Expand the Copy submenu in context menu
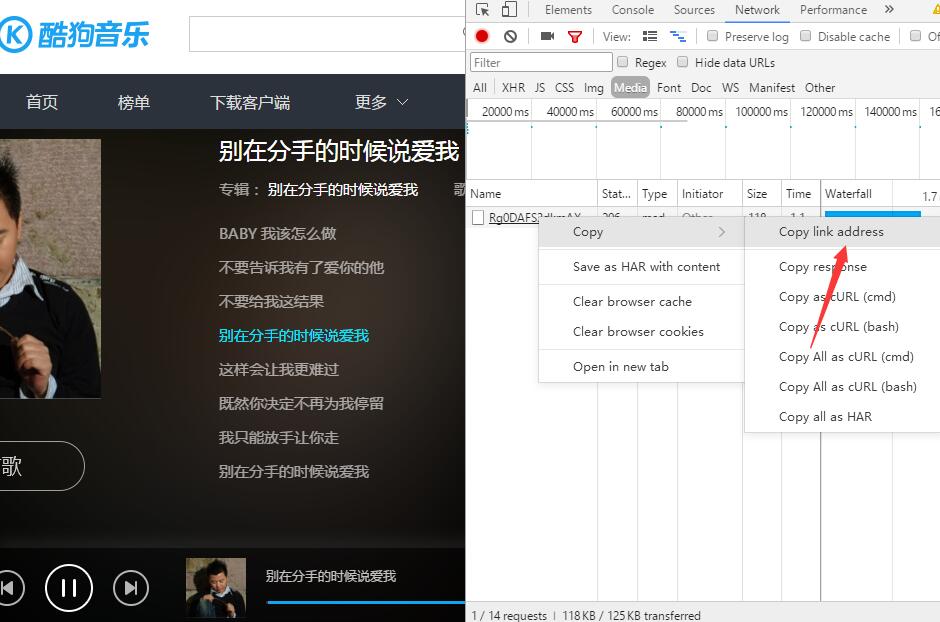940x622 pixels. (587, 231)
